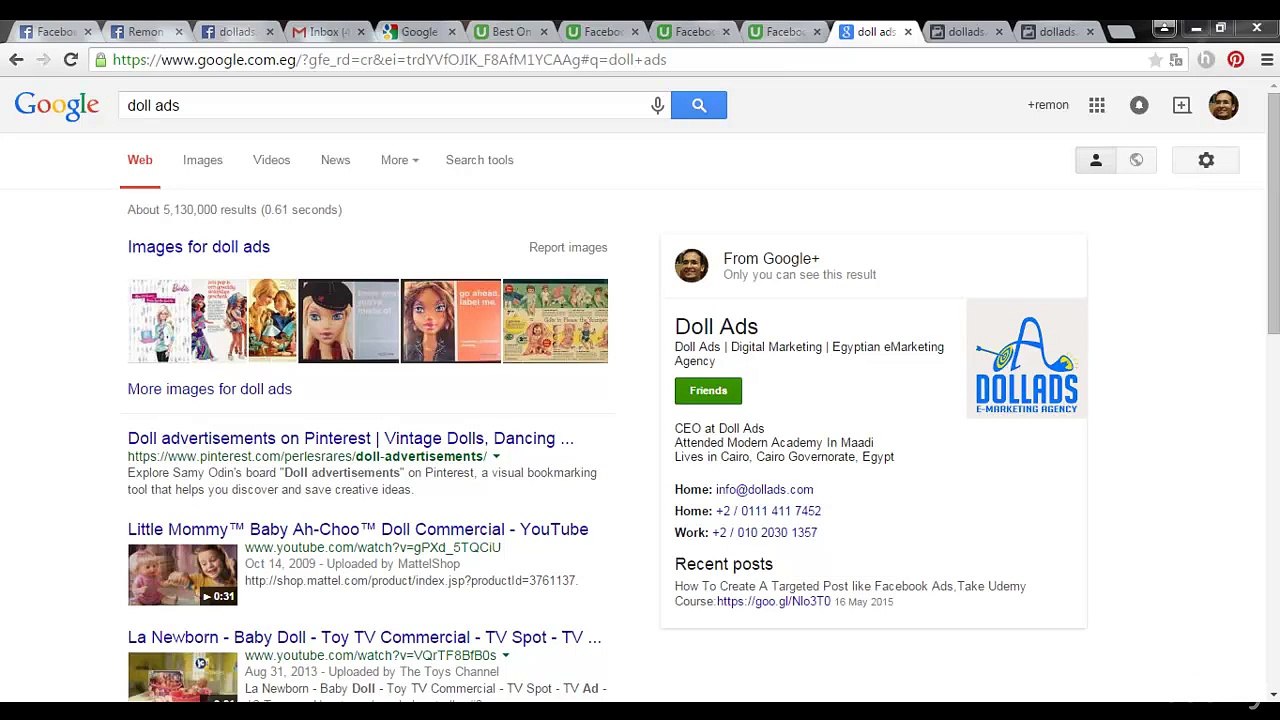This screenshot has width=1280, height=720.
Task: Start voice search with microphone icon
Action: 657,105
